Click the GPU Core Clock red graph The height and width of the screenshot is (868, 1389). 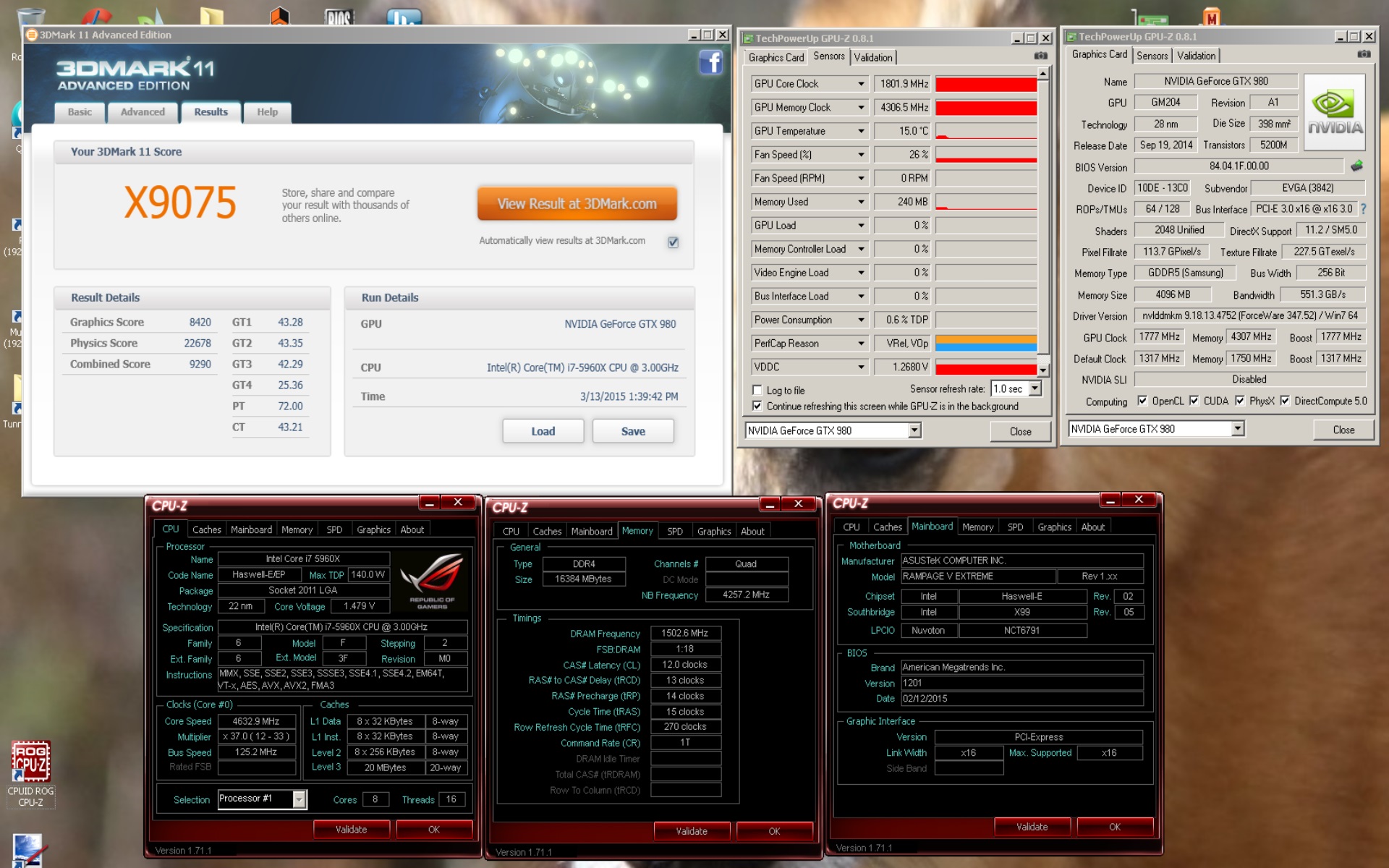pos(986,84)
